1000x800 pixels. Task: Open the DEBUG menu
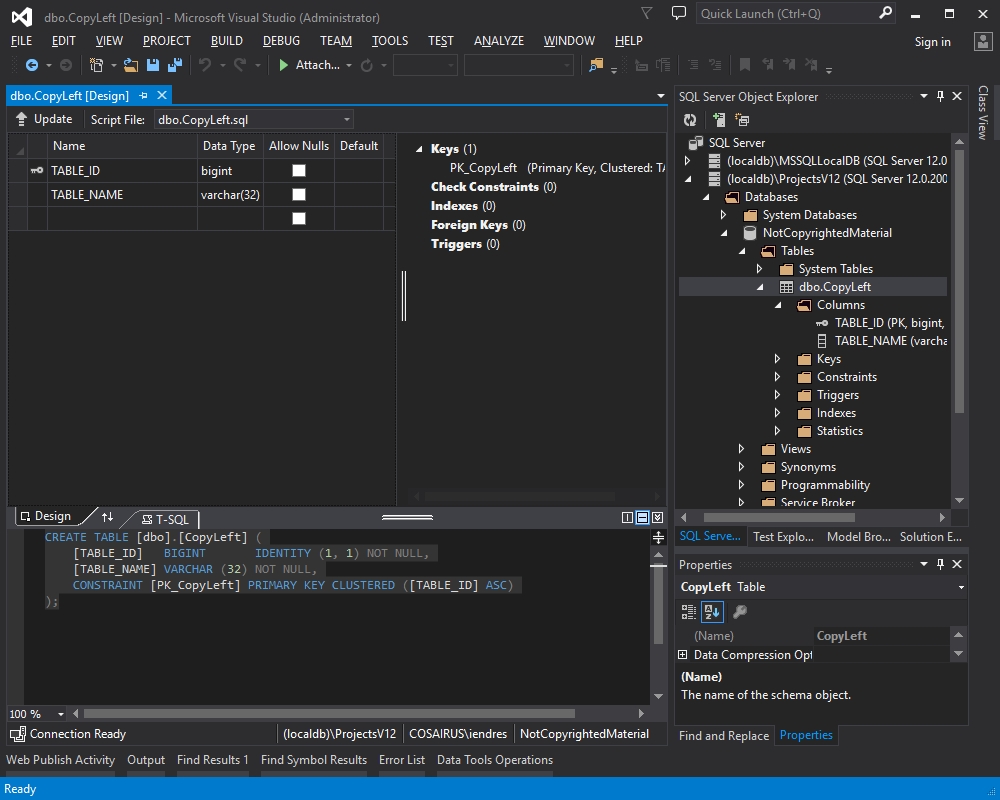tap(281, 41)
